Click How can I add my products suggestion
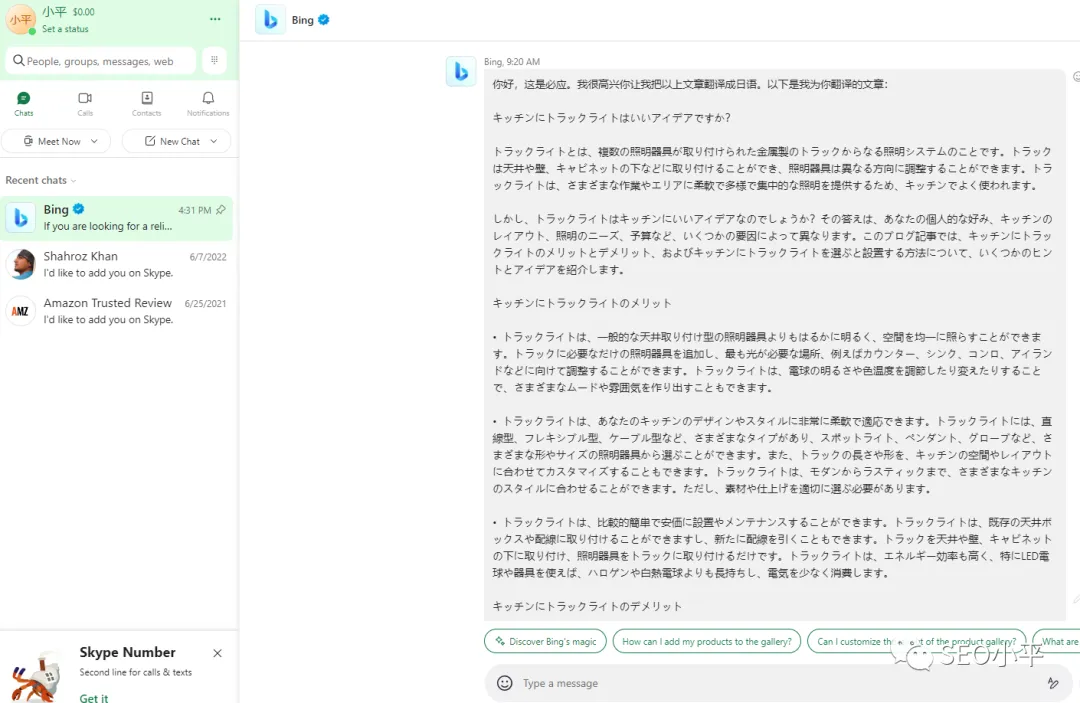1080x703 pixels. [x=707, y=641]
